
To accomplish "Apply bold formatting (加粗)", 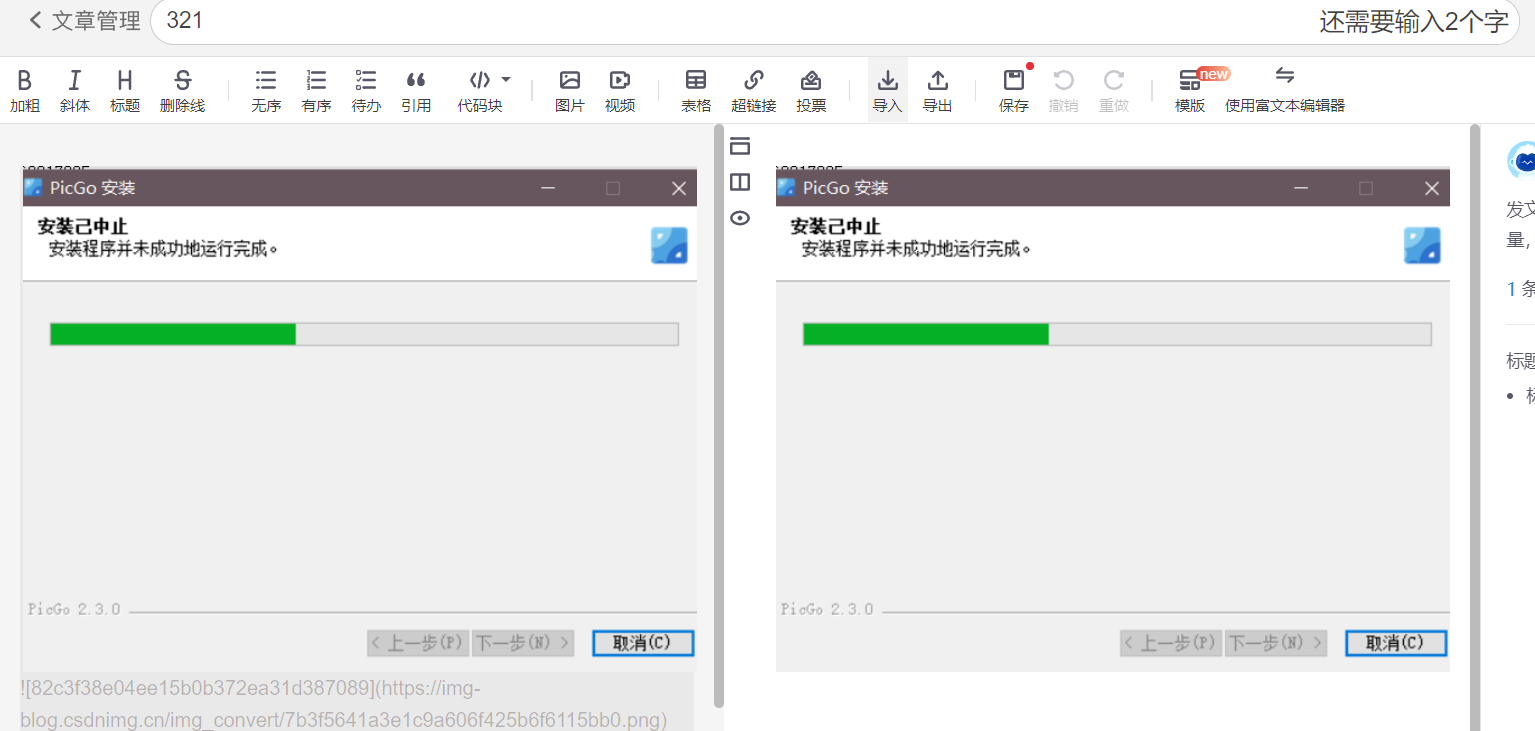I will (25, 91).
